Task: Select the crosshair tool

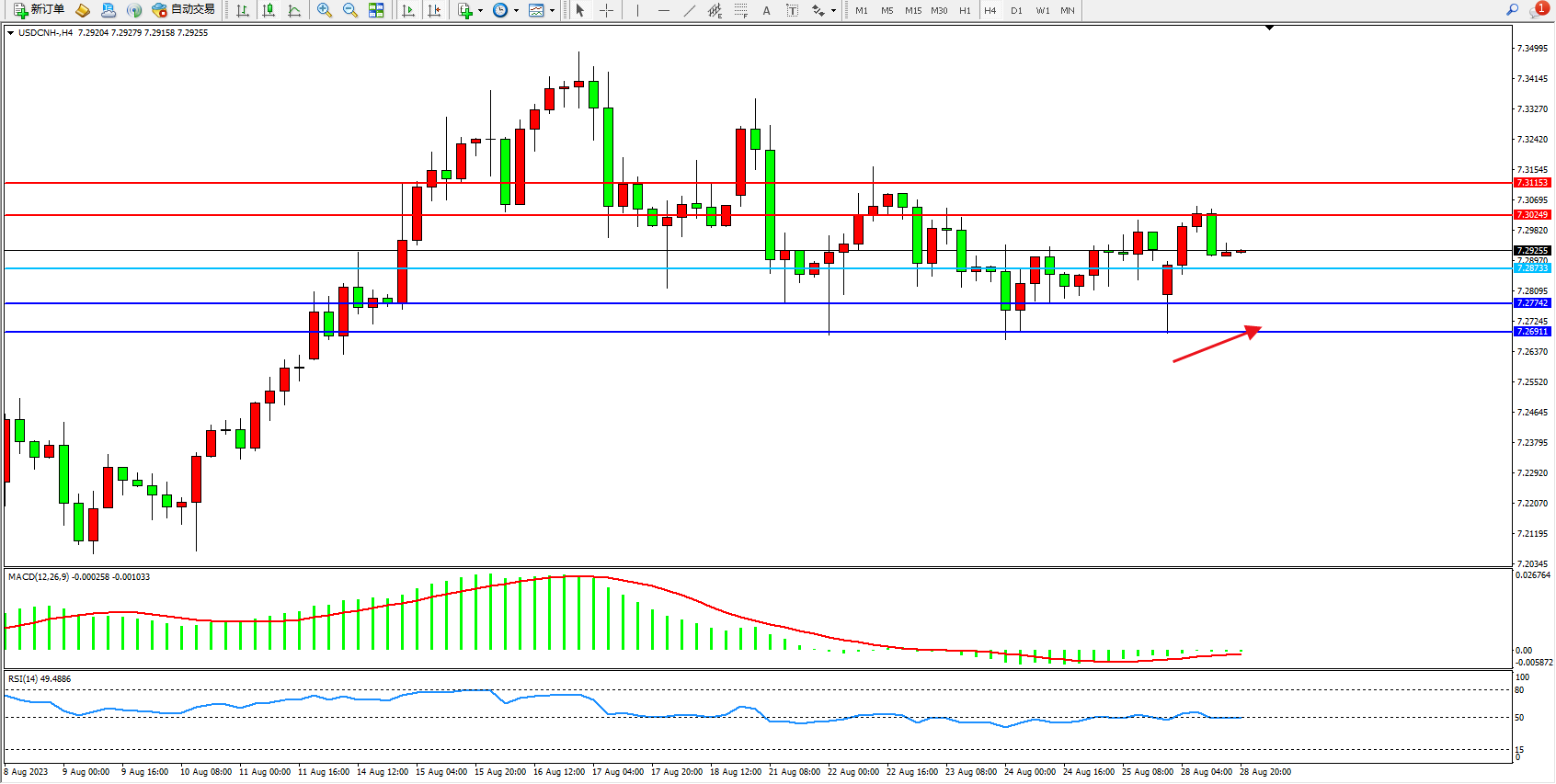Action: pyautogui.click(x=606, y=10)
